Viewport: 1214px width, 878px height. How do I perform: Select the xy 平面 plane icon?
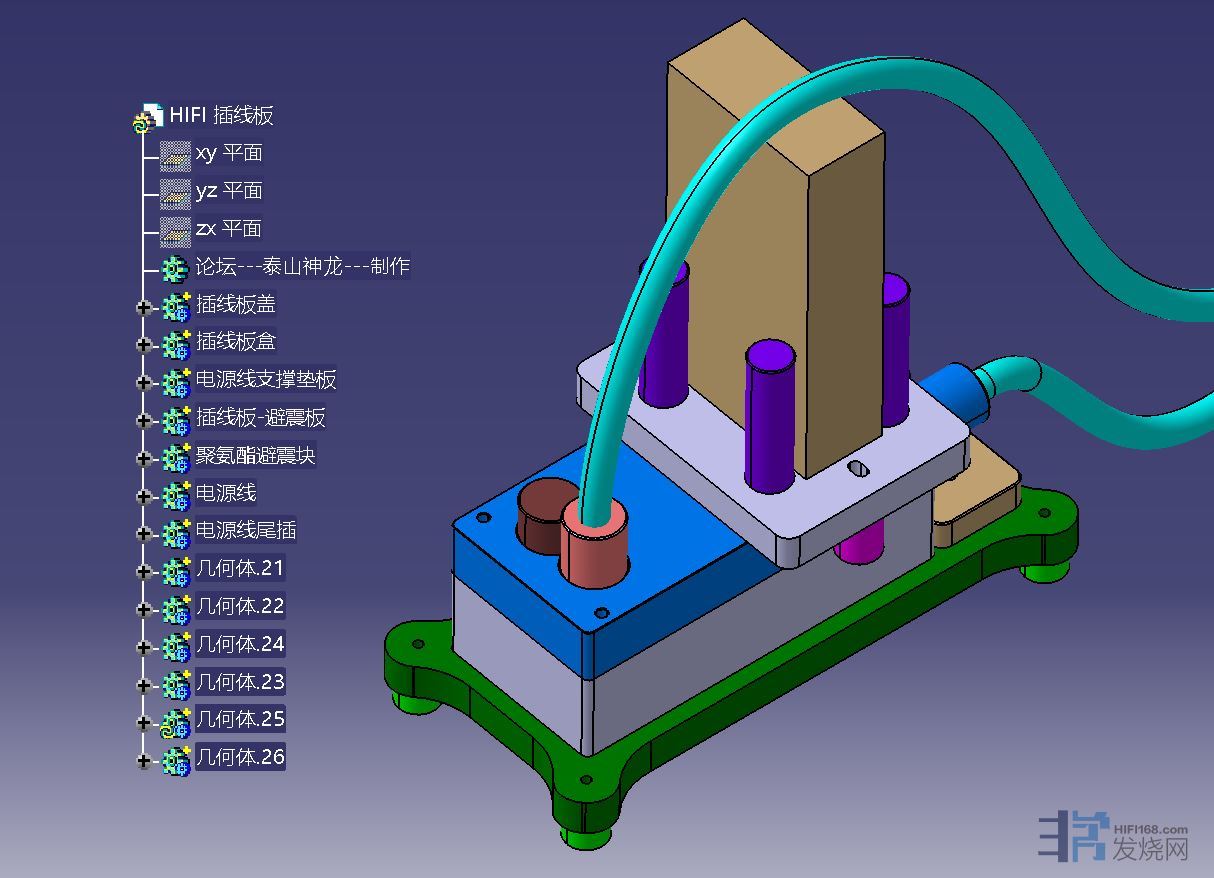coord(175,155)
